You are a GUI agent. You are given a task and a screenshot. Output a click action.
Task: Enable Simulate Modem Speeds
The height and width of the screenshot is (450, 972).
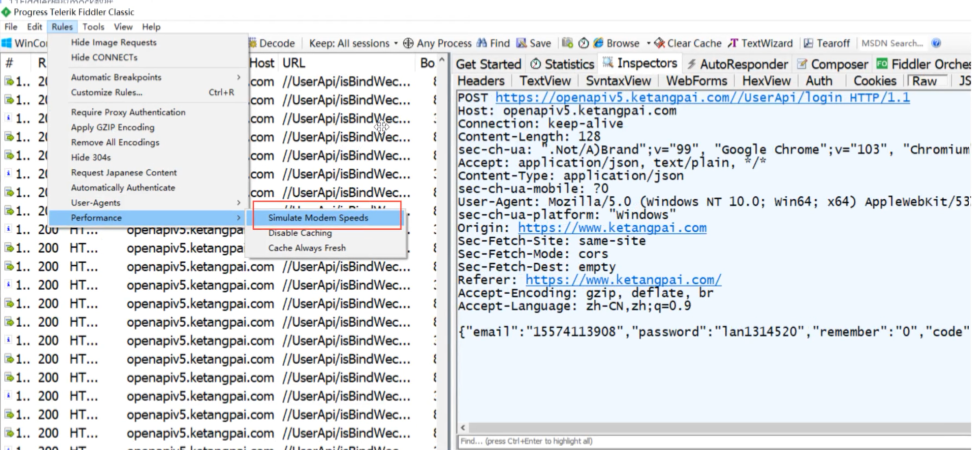pos(318,218)
